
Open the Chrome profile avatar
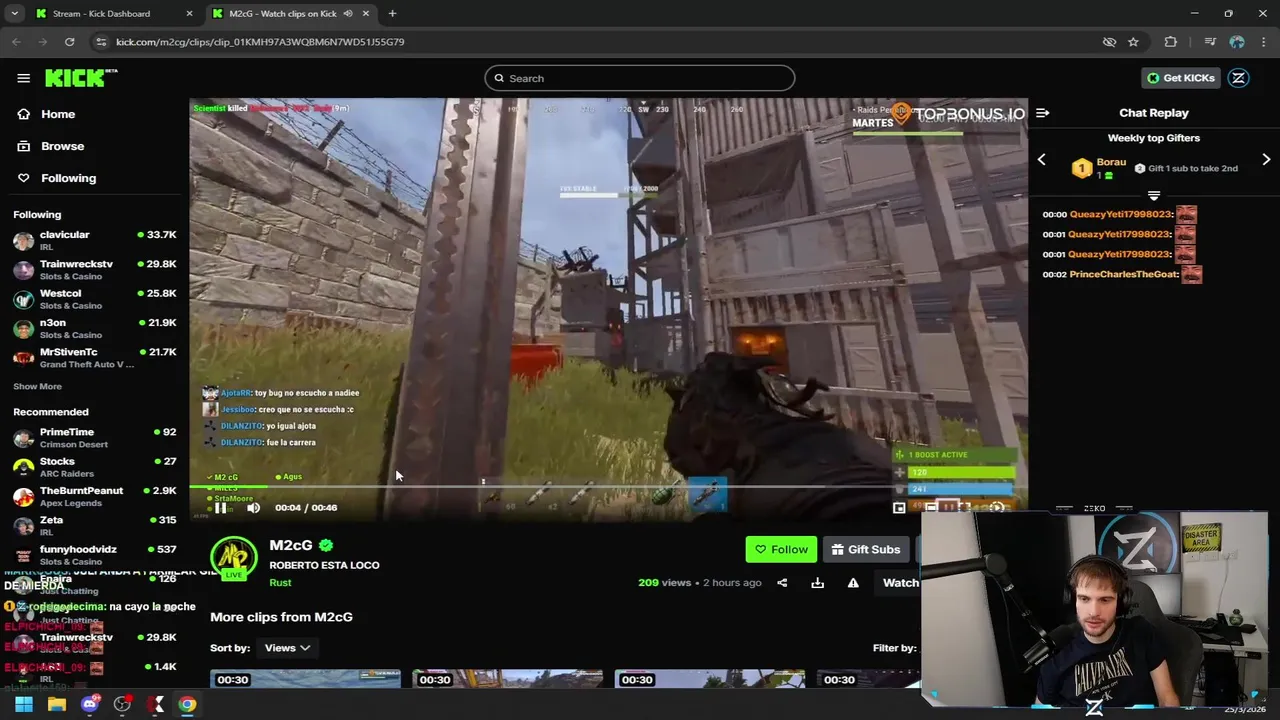point(1237,42)
